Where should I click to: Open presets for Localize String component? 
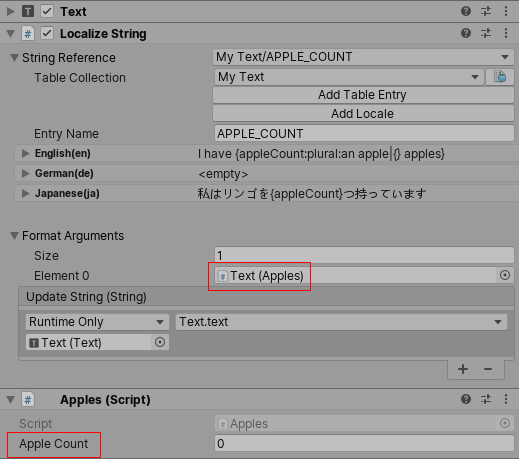[486, 33]
